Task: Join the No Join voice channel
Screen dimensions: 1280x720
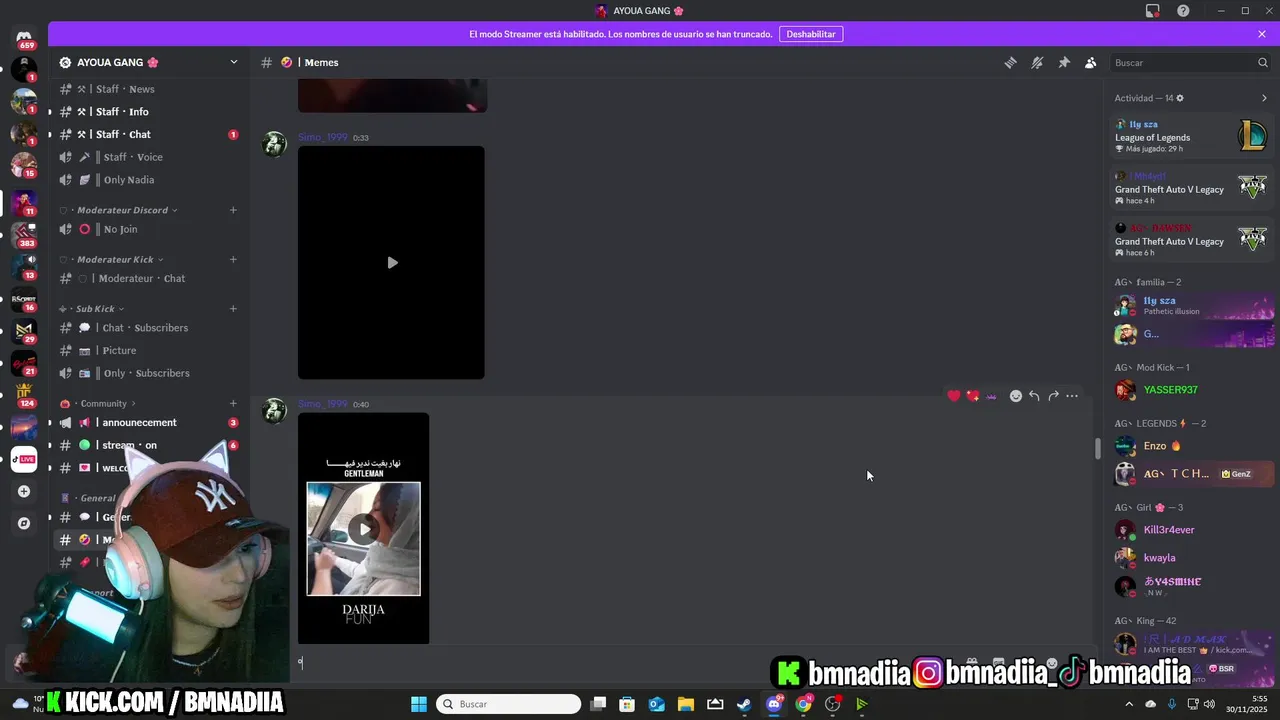Action: [x=148, y=229]
